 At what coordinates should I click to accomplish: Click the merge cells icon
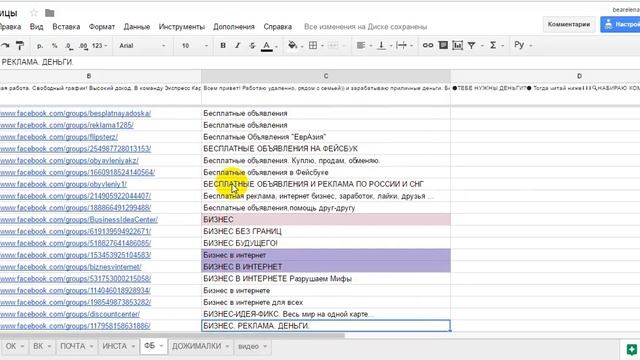click(x=333, y=45)
